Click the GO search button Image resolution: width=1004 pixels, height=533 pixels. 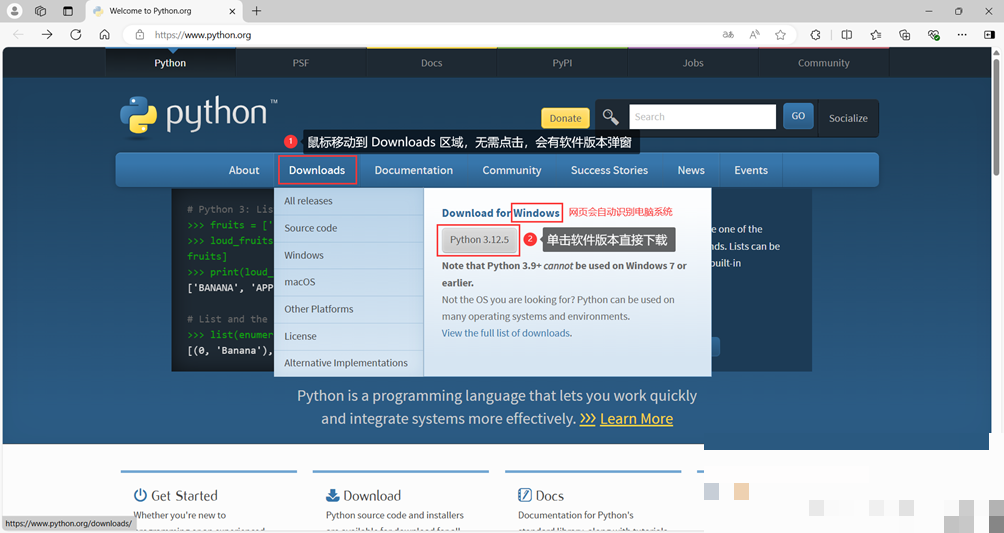click(x=798, y=116)
